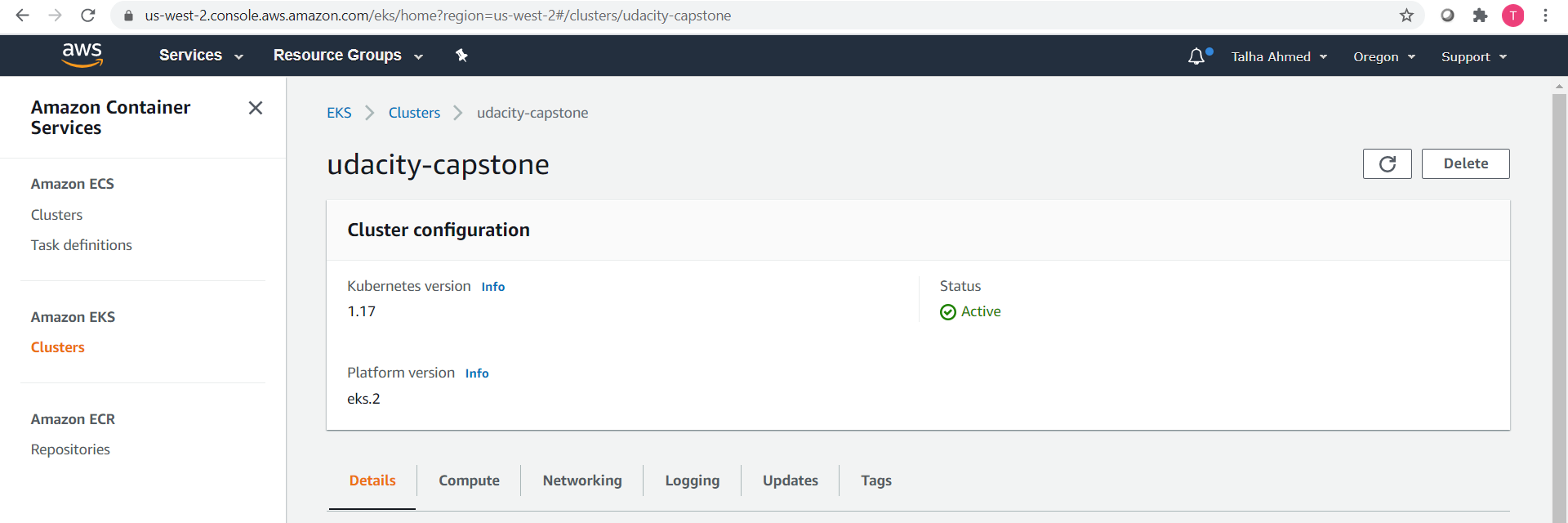The image size is (1568, 523).
Task: Open Repositories under Amazon ECR
Action: point(70,449)
